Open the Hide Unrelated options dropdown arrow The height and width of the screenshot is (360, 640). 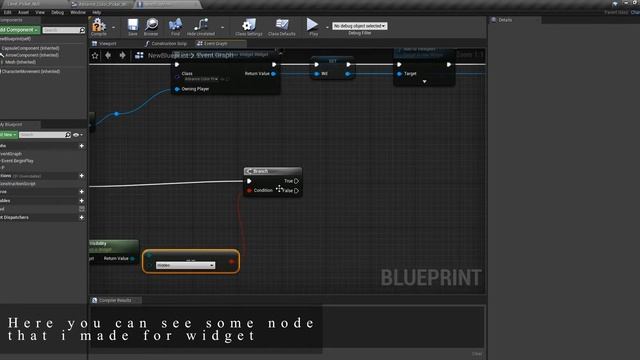click(x=222, y=28)
